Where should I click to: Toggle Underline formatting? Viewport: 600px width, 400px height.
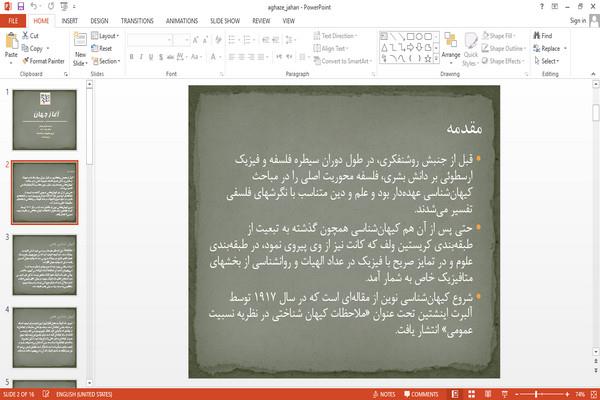(x=151, y=57)
